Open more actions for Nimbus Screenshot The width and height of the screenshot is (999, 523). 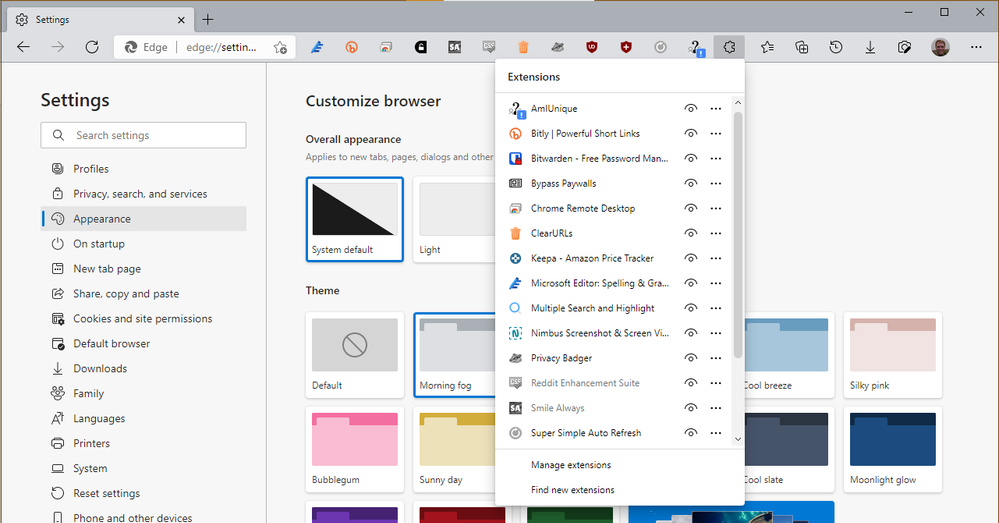pos(716,333)
